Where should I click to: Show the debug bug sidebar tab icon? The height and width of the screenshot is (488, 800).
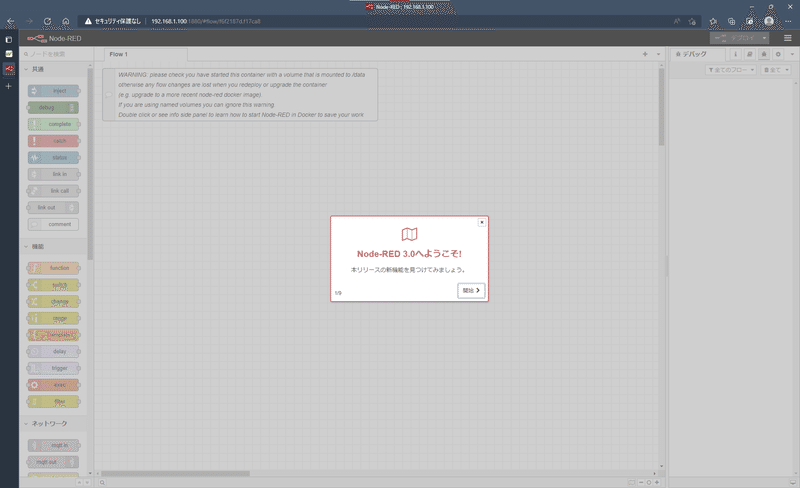point(764,54)
